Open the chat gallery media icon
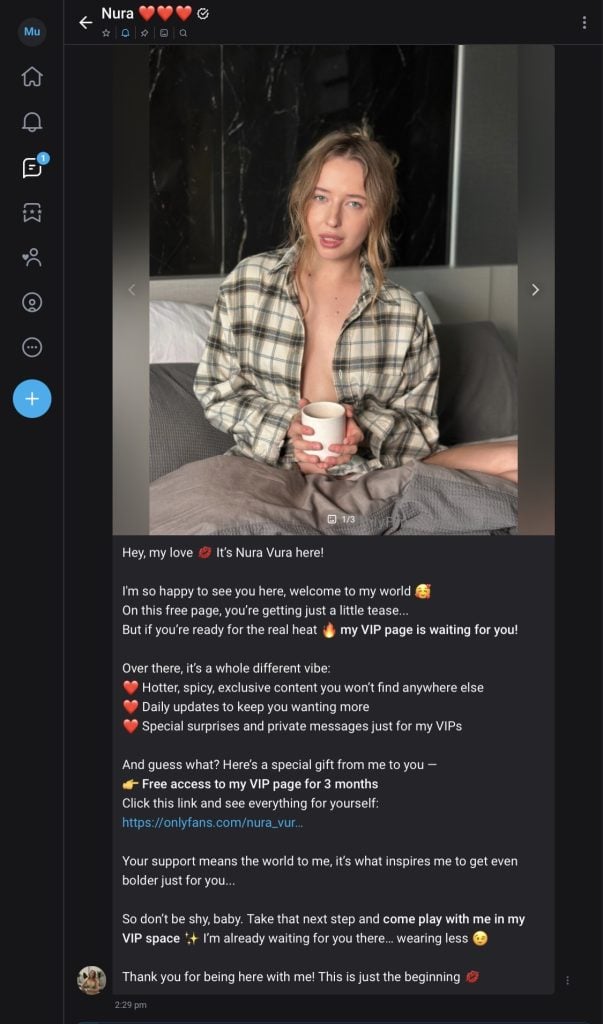 164,33
